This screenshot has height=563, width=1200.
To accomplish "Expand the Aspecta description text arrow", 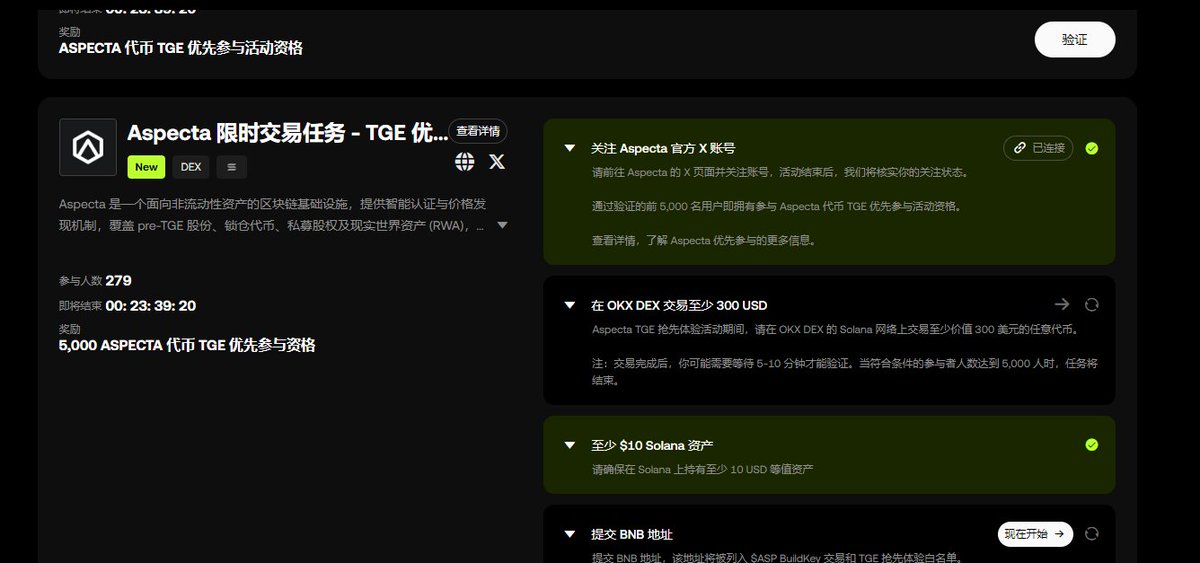I will 503,225.
